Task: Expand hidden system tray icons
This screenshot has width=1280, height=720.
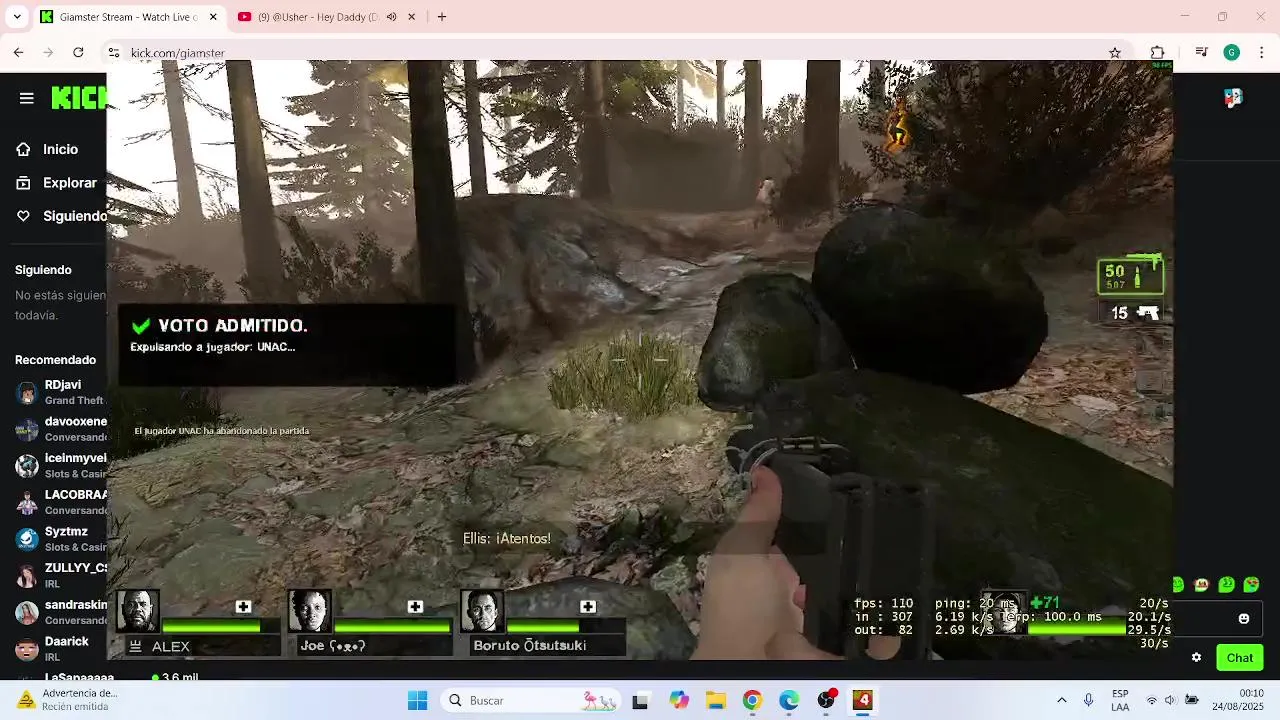Action: point(1061,700)
